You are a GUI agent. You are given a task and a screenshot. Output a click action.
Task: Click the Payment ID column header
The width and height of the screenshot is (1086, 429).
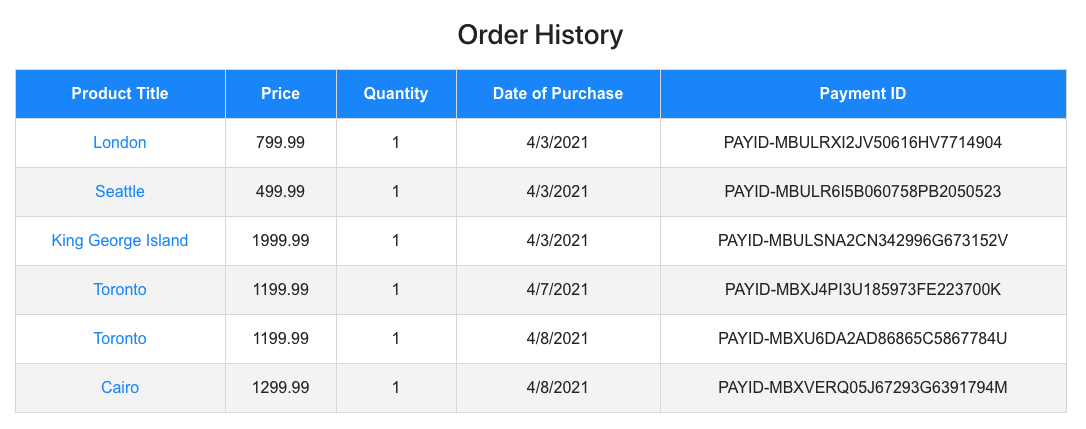click(x=863, y=94)
